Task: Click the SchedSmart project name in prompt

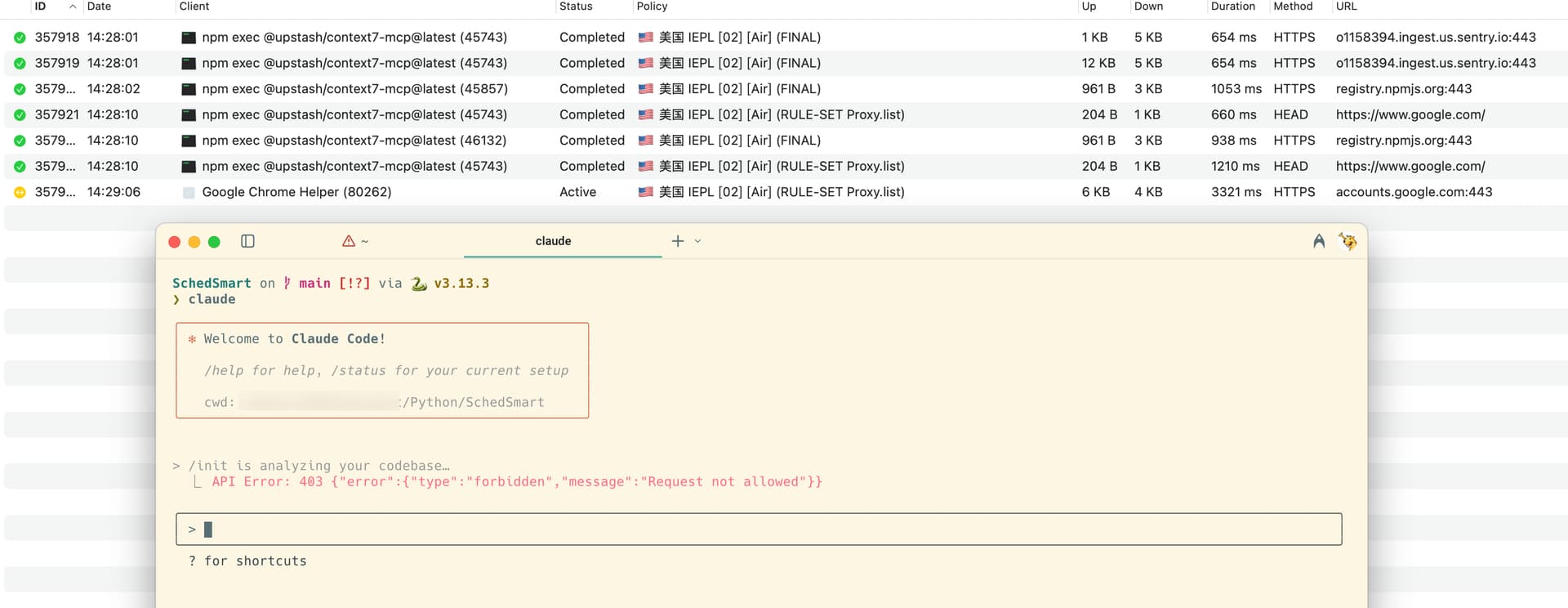Action: tap(212, 283)
